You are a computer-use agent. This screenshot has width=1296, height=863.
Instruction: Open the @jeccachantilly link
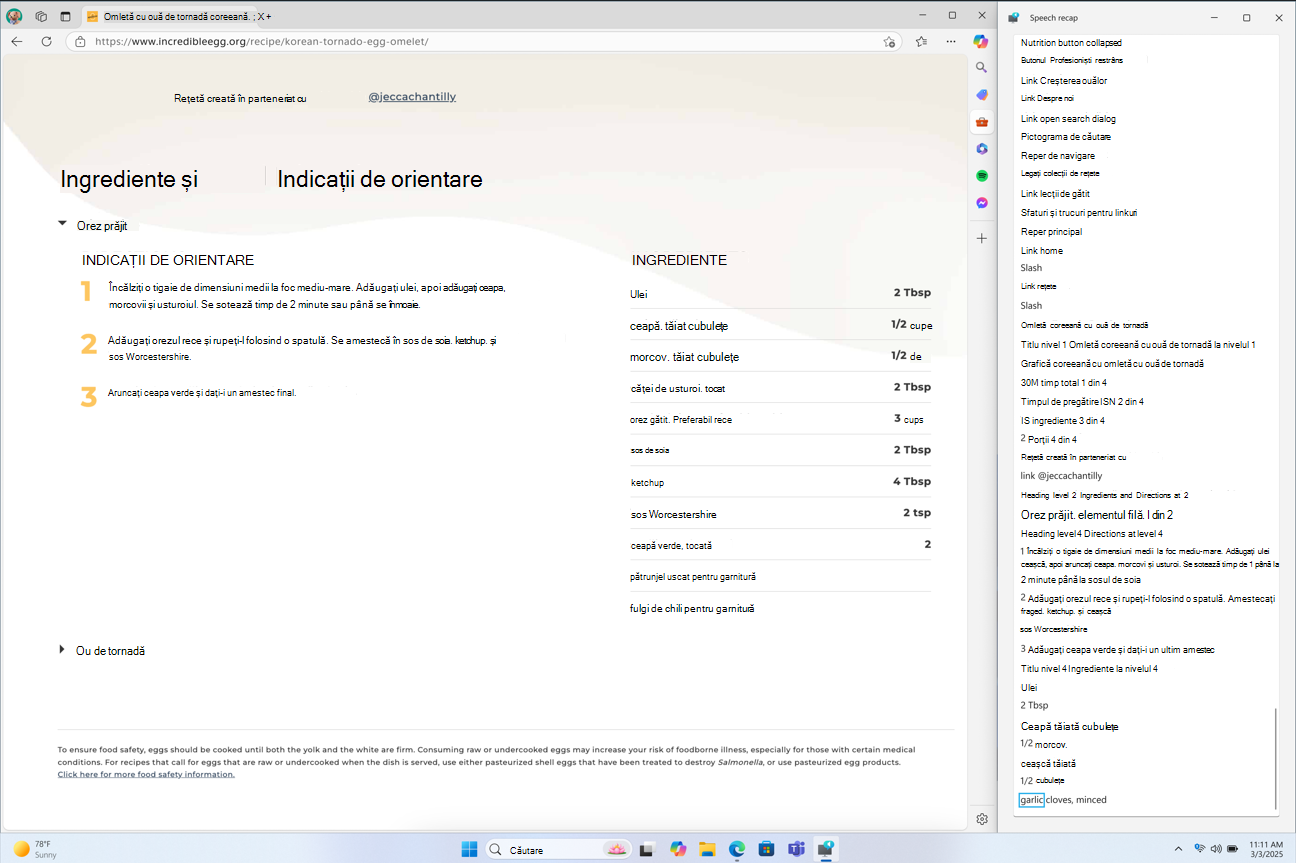tap(412, 97)
